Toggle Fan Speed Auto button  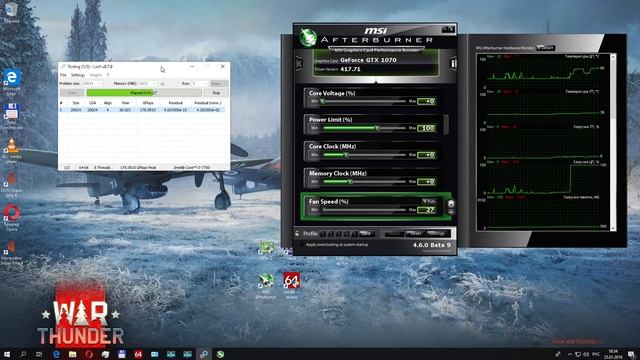[x=429, y=202]
